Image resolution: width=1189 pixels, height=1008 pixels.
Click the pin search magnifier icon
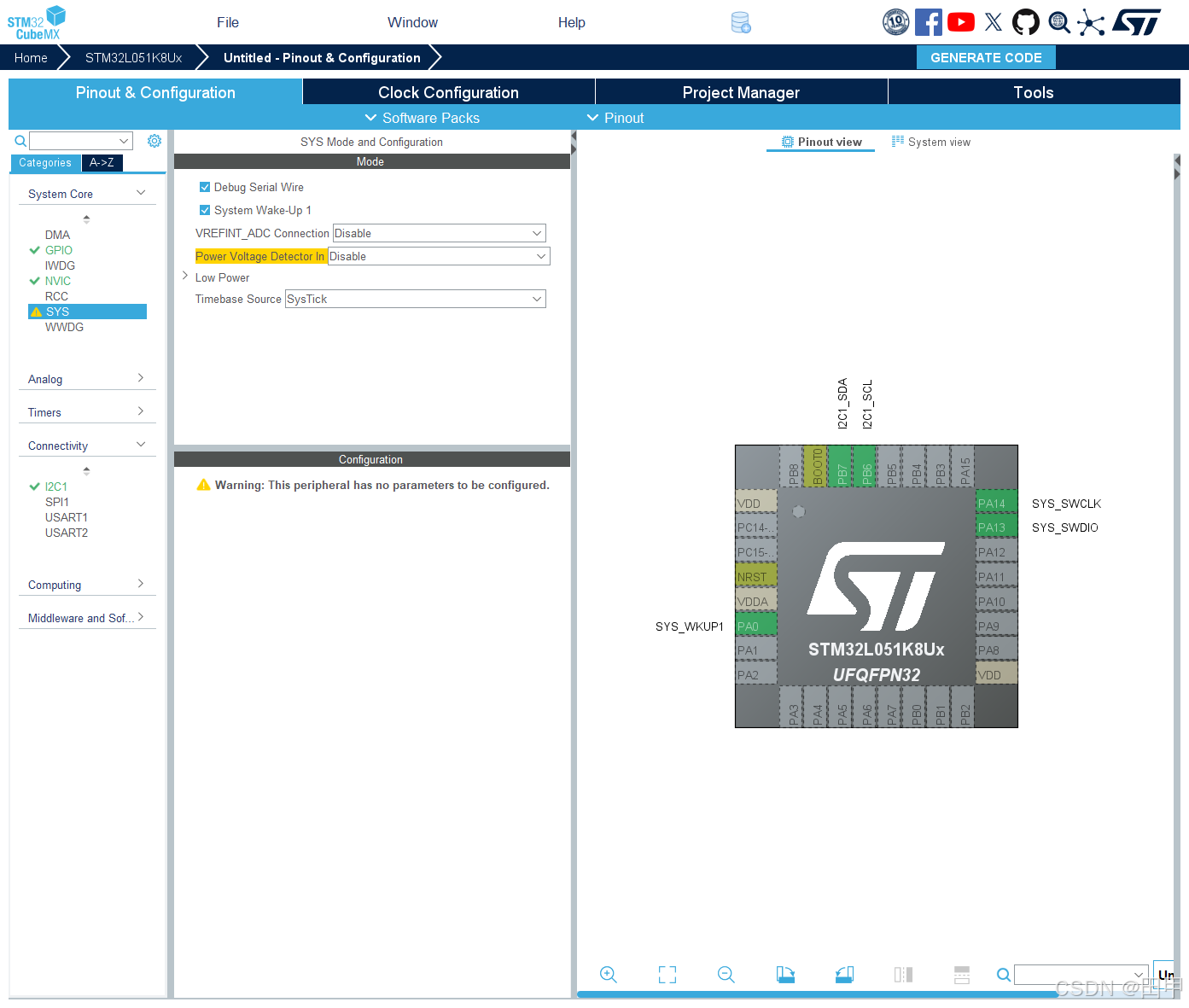(1004, 975)
